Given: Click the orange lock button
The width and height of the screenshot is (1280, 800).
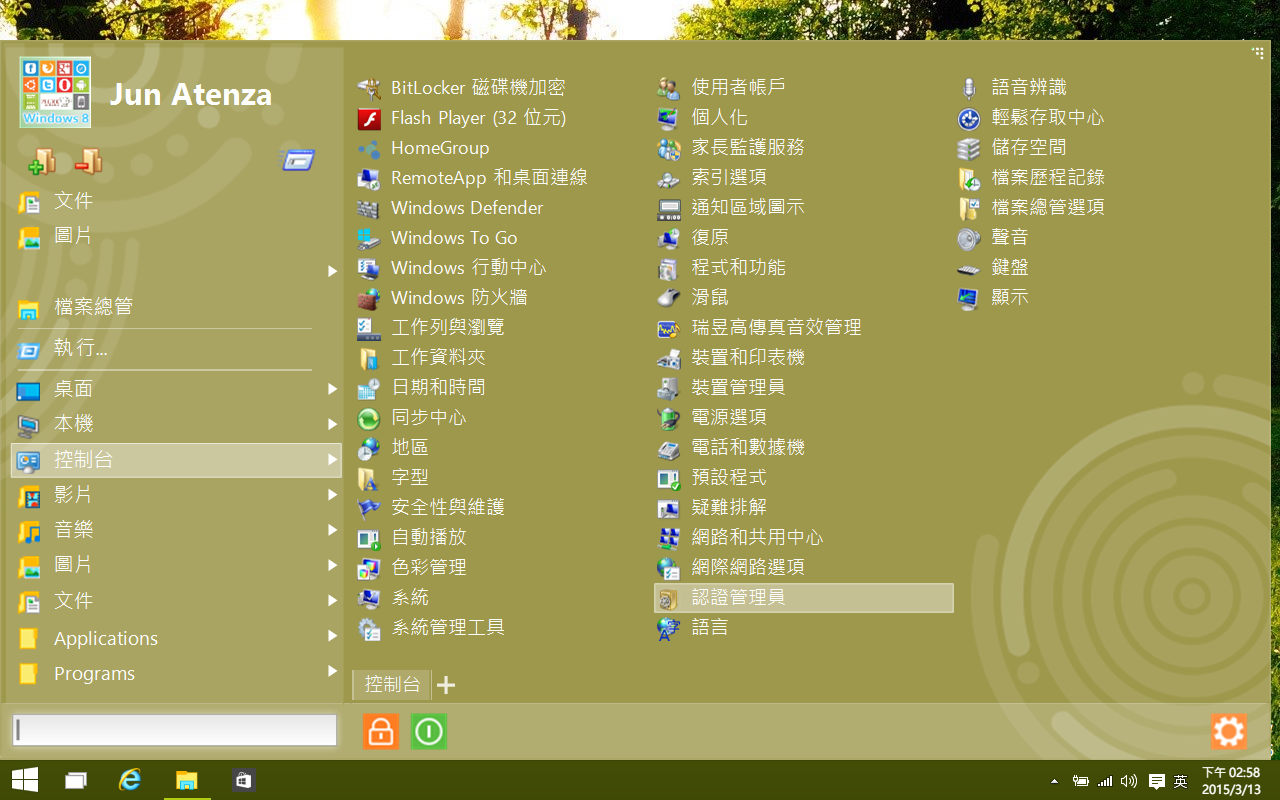Looking at the screenshot, I should 381,732.
